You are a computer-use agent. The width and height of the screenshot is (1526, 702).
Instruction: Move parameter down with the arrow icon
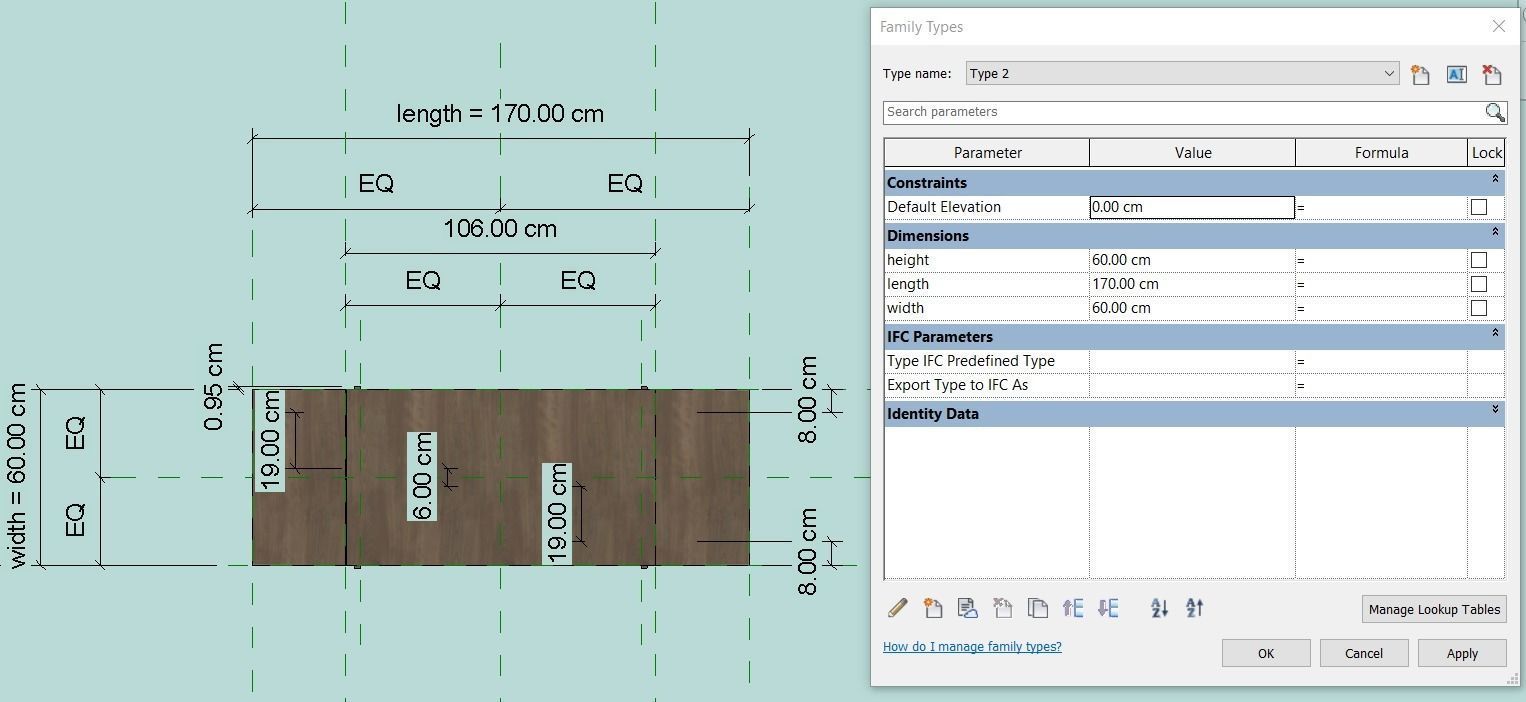click(x=1108, y=608)
